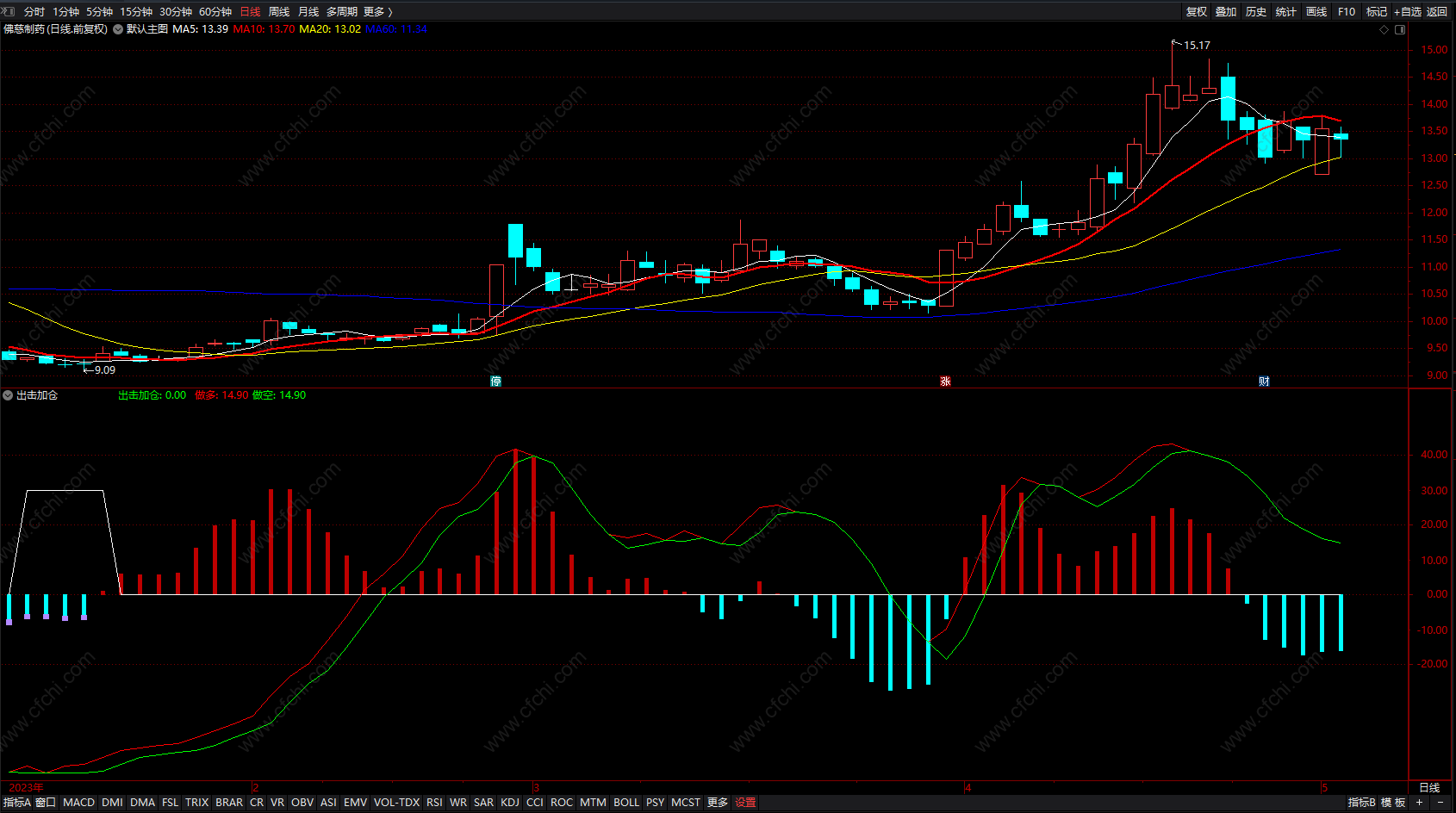Image resolution: width=1456 pixels, height=813 pixels.
Task: Select the RSI indicator
Action: pyautogui.click(x=434, y=803)
